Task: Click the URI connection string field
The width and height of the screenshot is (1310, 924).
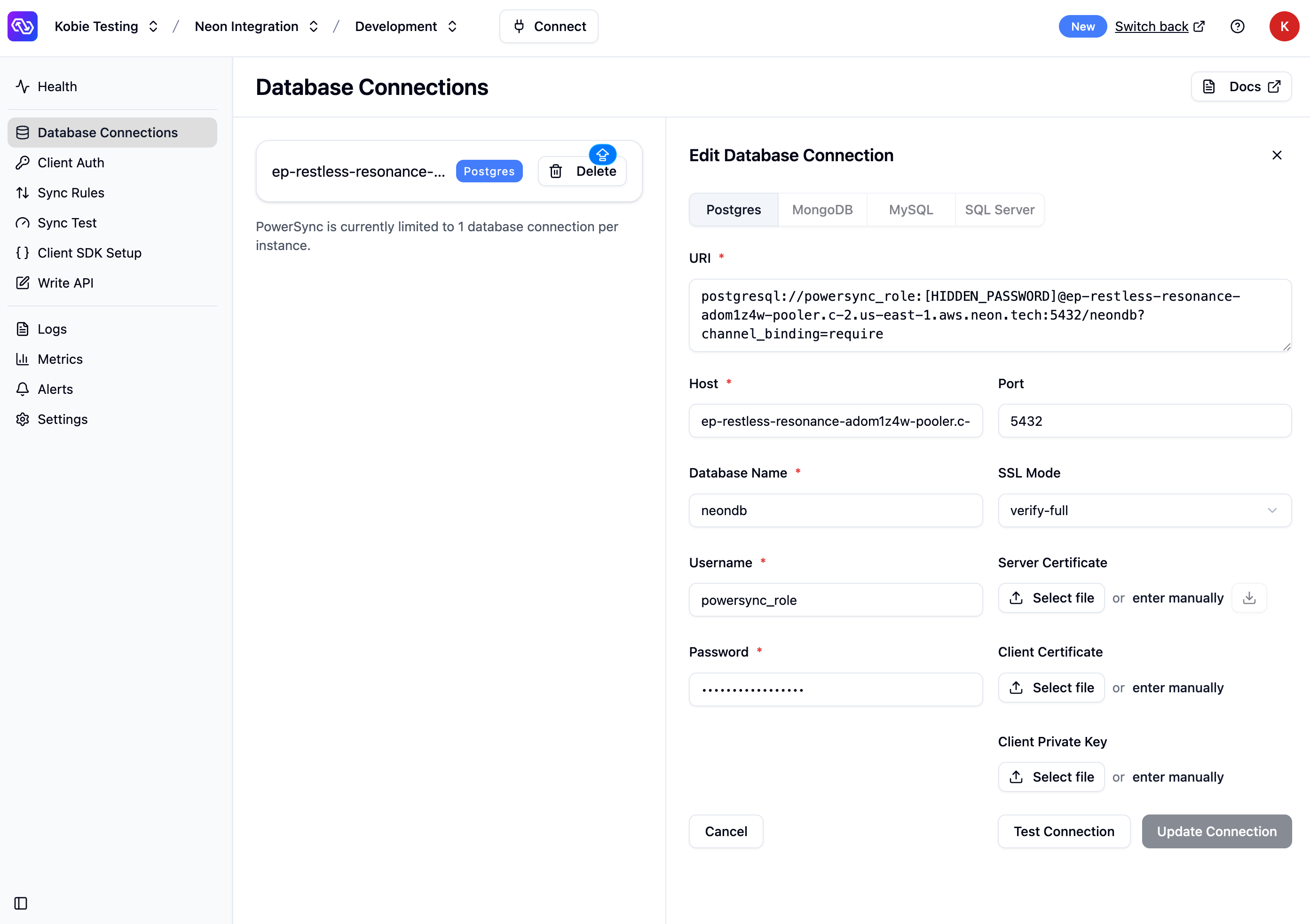Action: coord(990,315)
